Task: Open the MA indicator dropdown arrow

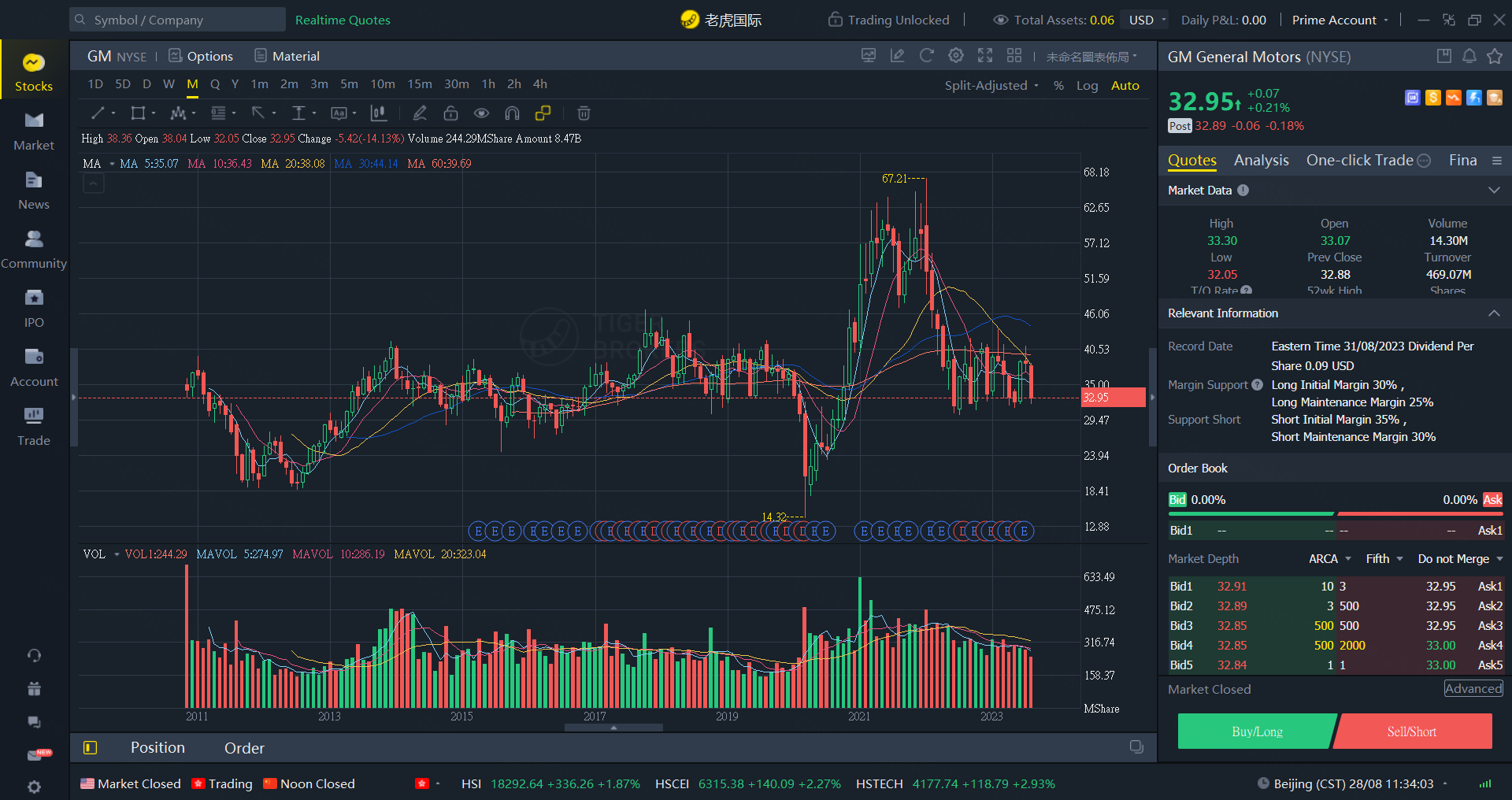Action: click(112, 164)
